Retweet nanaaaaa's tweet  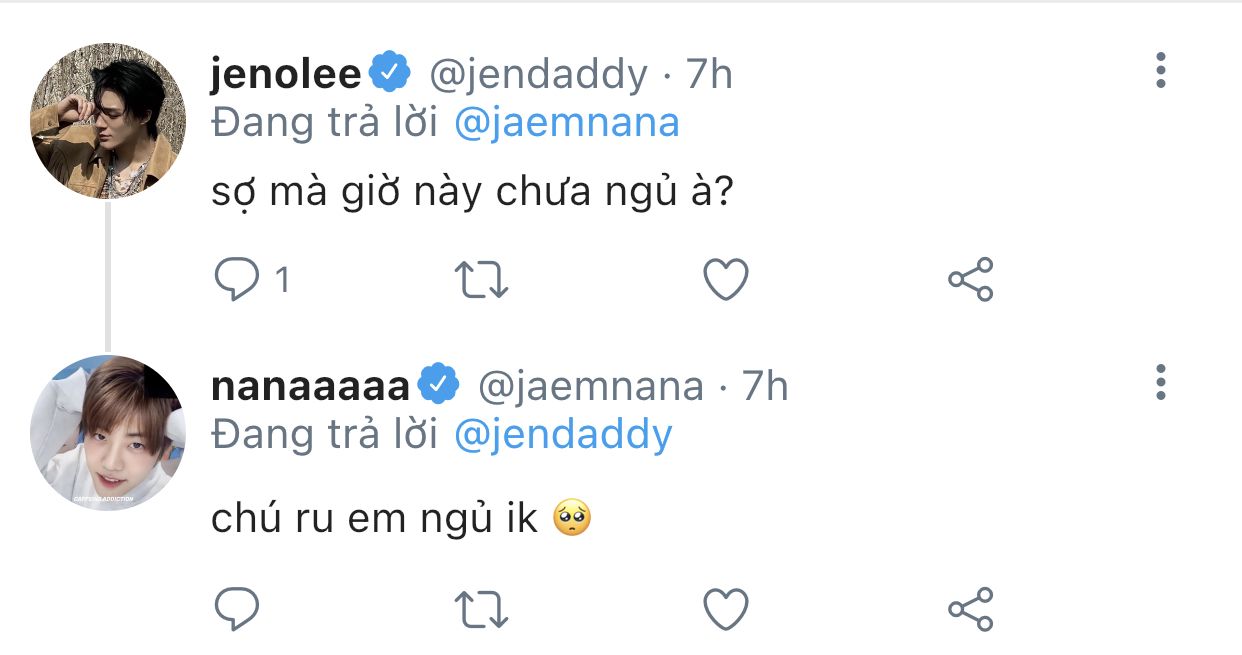pos(481,608)
